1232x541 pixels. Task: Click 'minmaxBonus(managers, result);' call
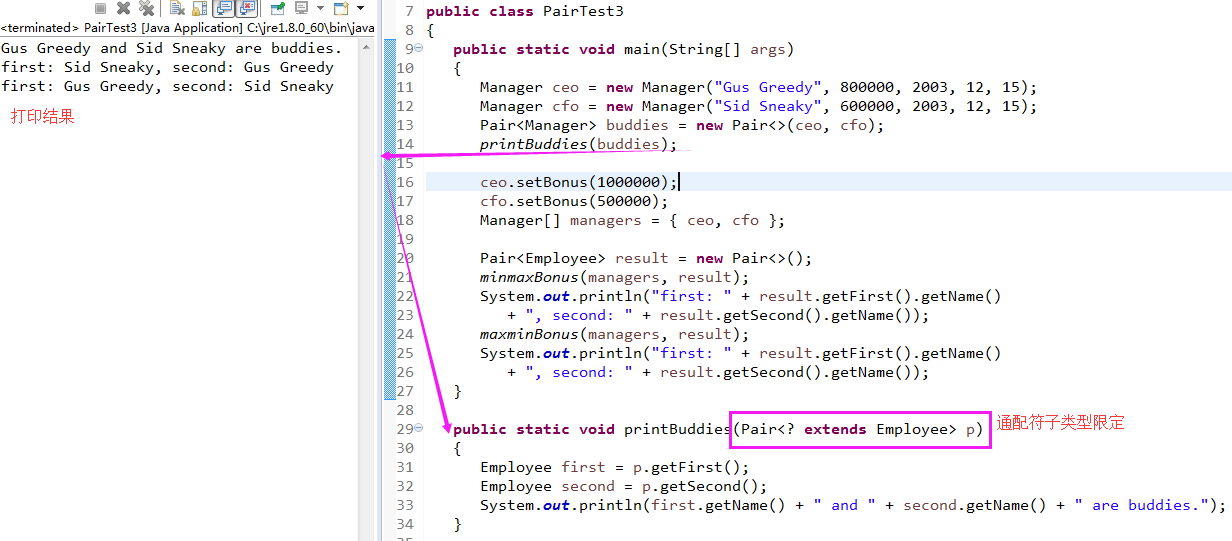pyautogui.click(x=615, y=277)
